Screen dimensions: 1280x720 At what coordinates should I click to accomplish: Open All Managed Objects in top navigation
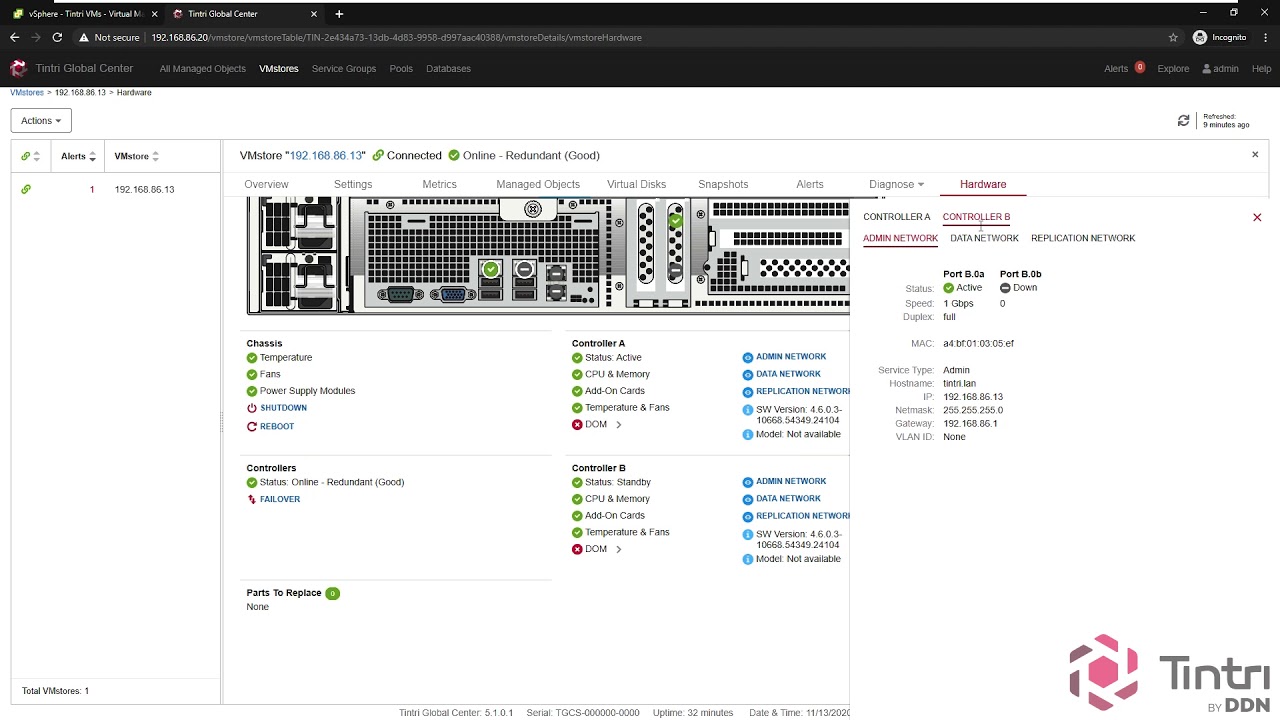pos(202,69)
